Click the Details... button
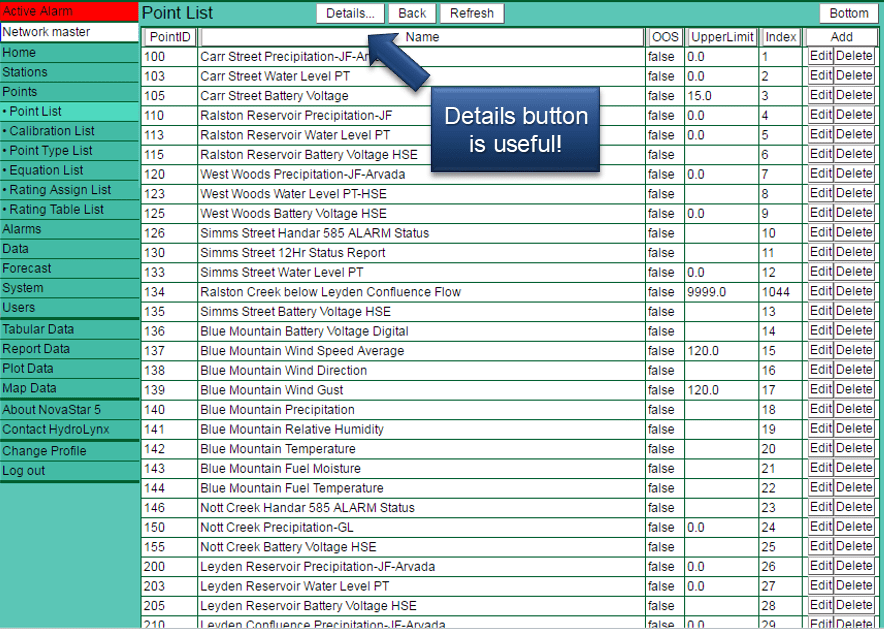Viewport: 884px width, 629px height. click(349, 13)
